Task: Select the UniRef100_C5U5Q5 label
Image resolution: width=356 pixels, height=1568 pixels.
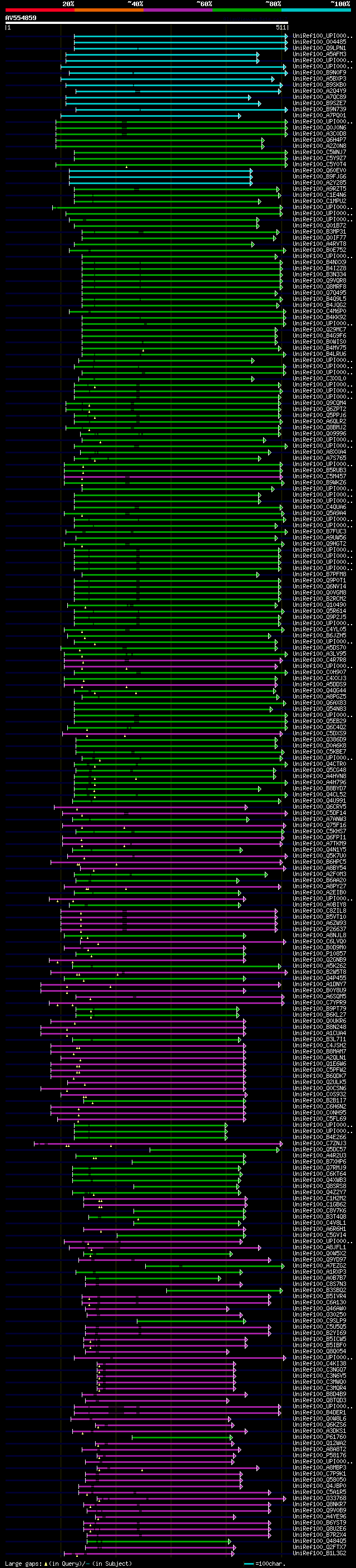Action: 319,1327
